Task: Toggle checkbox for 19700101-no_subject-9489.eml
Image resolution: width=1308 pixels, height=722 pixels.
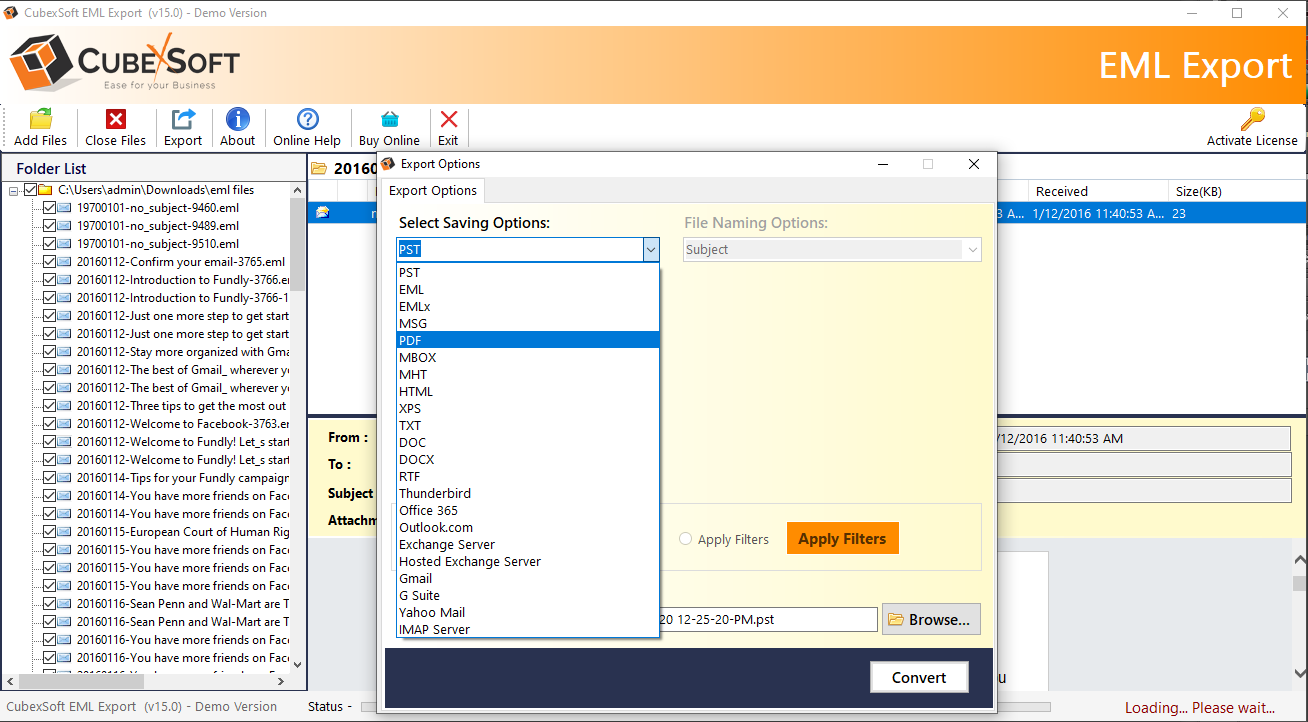Action: pos(49,226)
